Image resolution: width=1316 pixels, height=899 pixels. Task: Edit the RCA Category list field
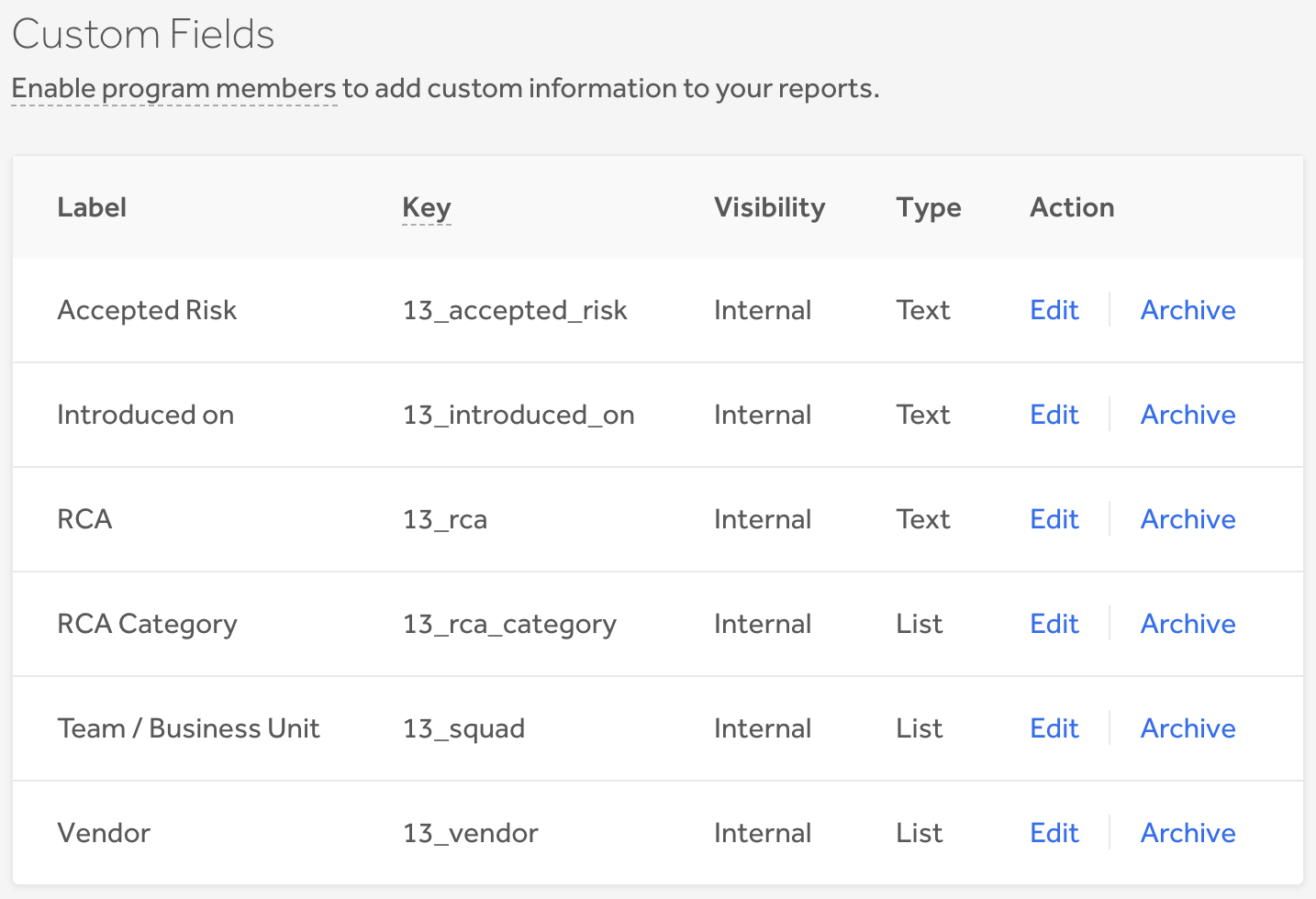coord(1054,624)
